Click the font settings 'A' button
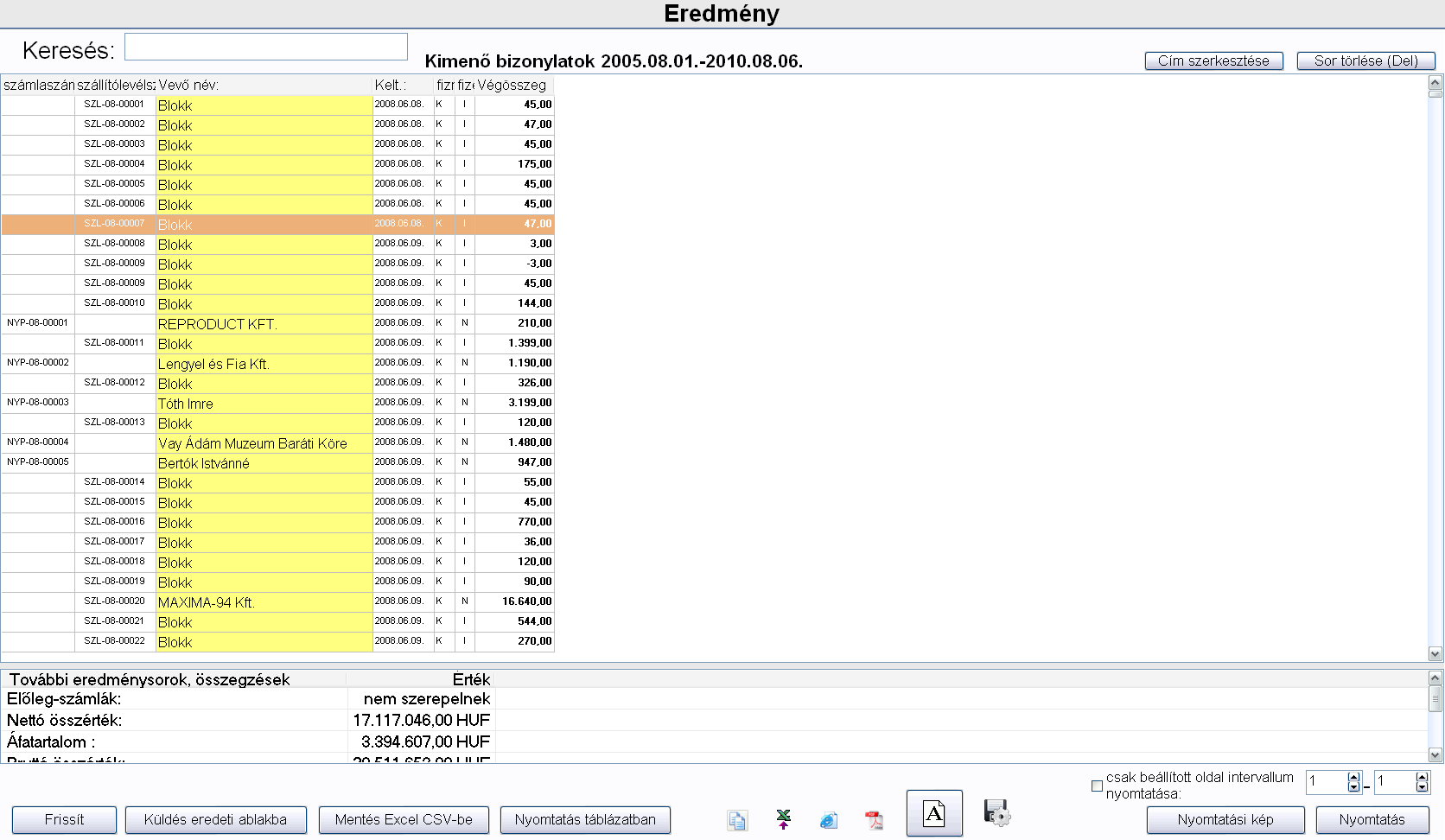Screen dimensions: 1445x840 [x=934, y=813]
